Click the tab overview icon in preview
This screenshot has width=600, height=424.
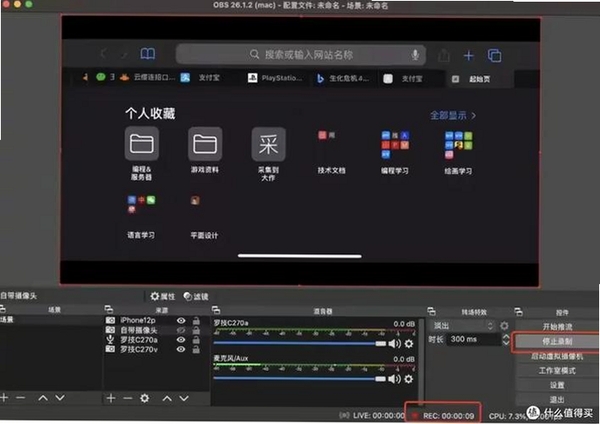coord(494,55)
